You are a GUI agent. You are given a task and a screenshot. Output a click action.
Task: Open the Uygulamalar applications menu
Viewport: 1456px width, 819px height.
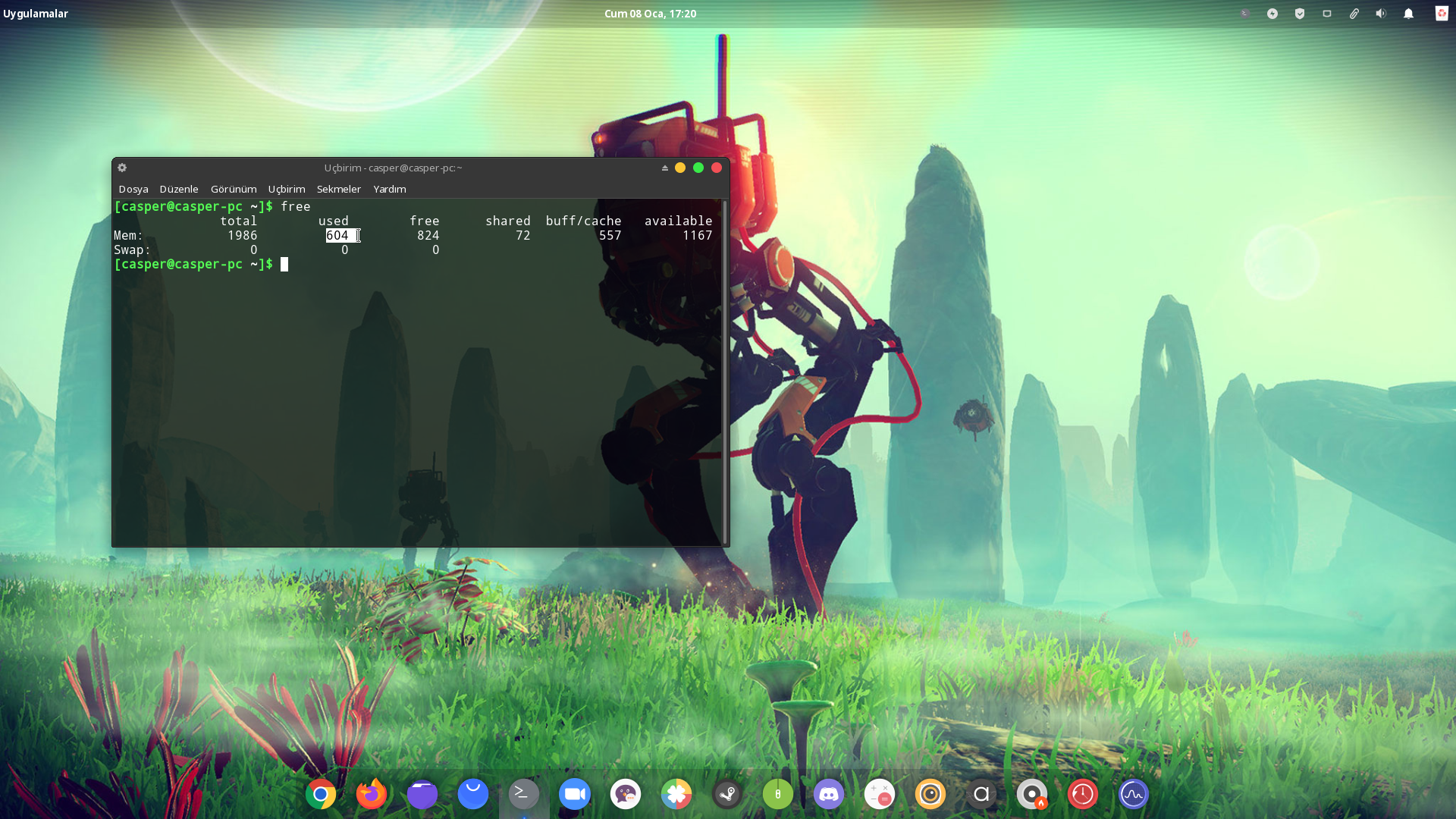point(36,14)
